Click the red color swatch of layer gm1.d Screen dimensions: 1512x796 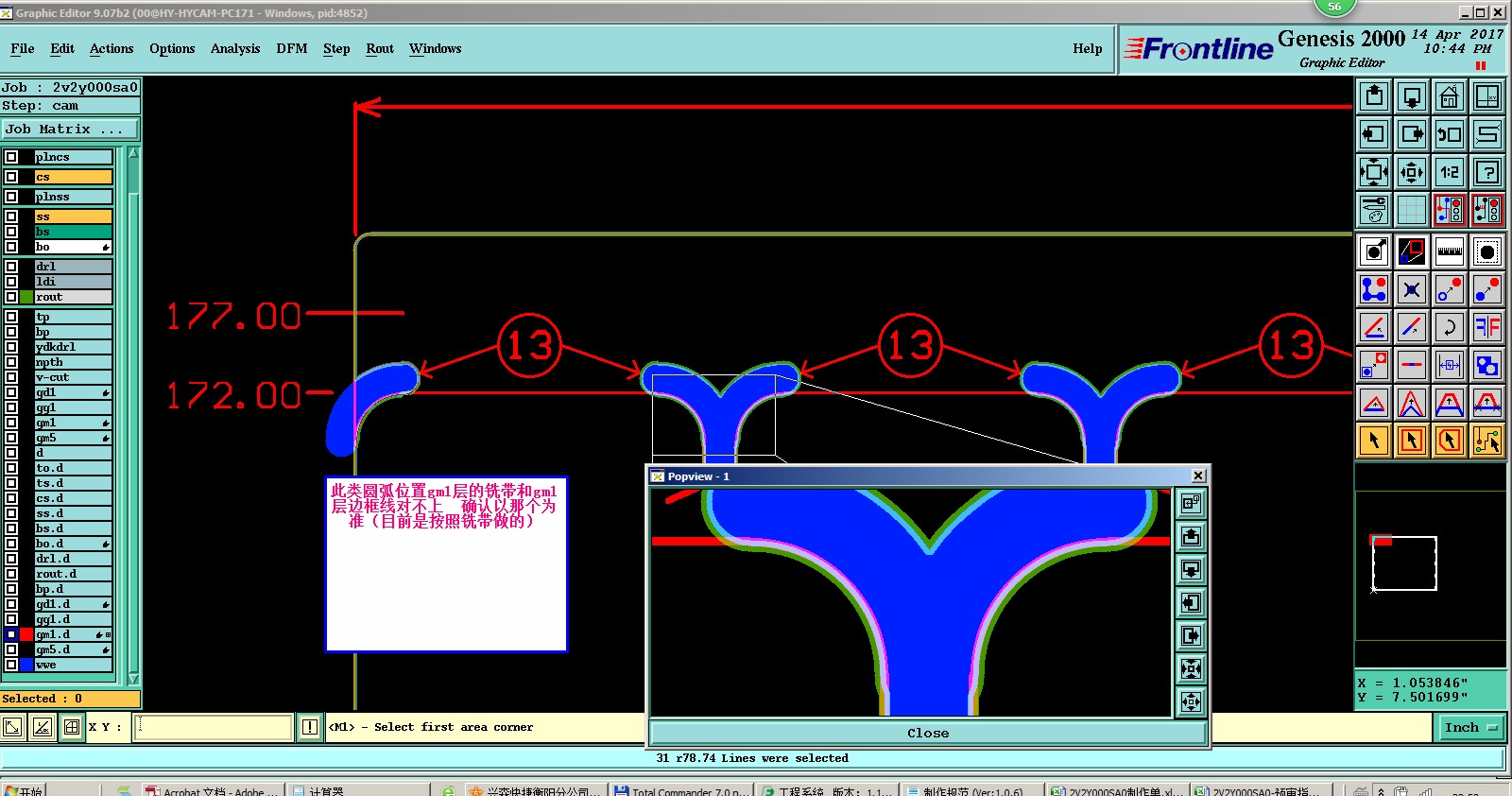26,634
